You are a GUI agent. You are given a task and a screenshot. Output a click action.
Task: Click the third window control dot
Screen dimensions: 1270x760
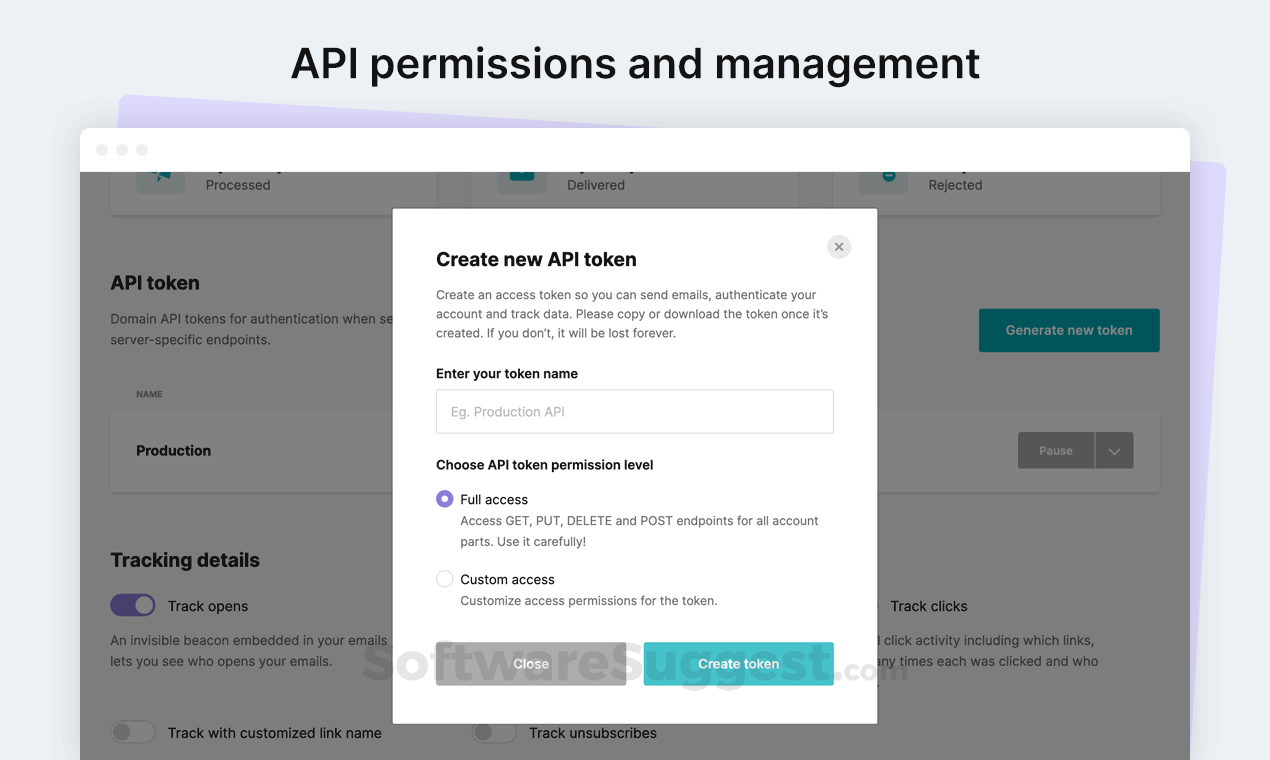click(142, 150)
